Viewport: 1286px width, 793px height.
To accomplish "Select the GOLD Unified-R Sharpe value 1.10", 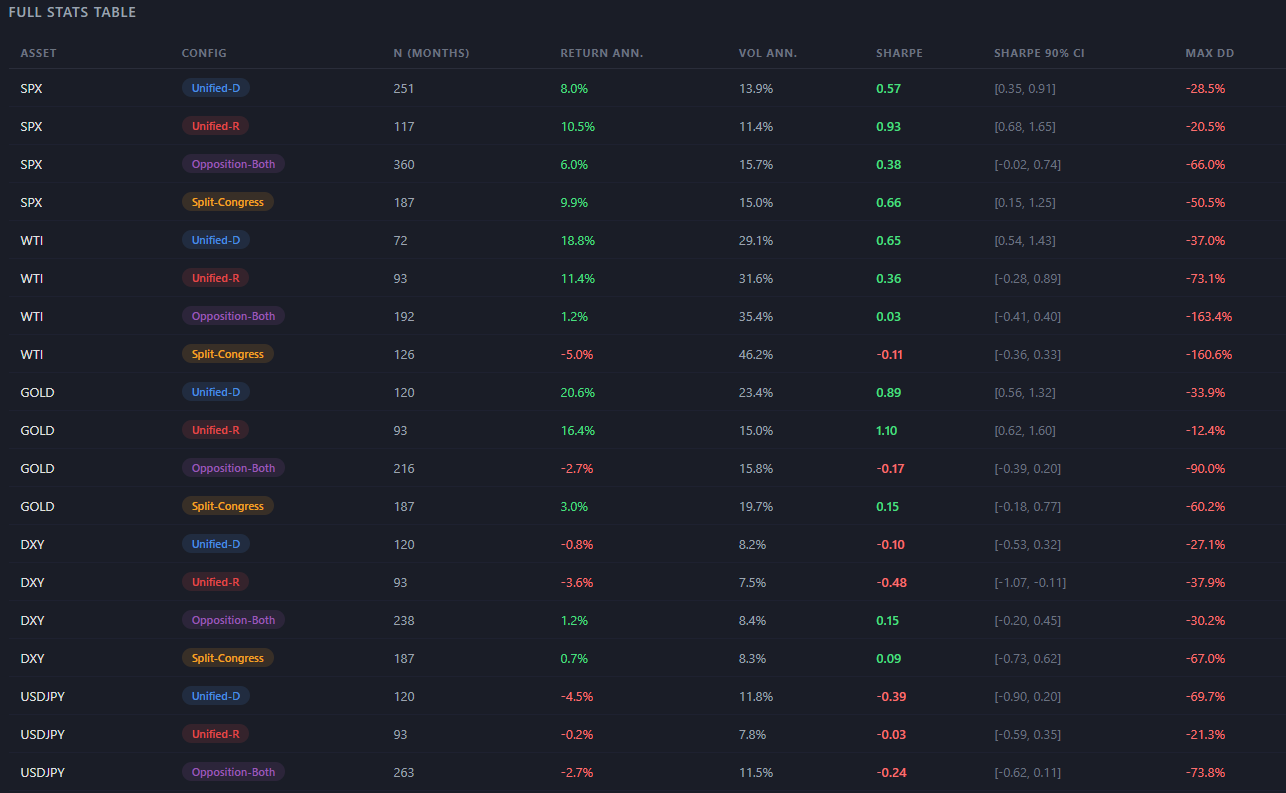I will pos(887,430).
